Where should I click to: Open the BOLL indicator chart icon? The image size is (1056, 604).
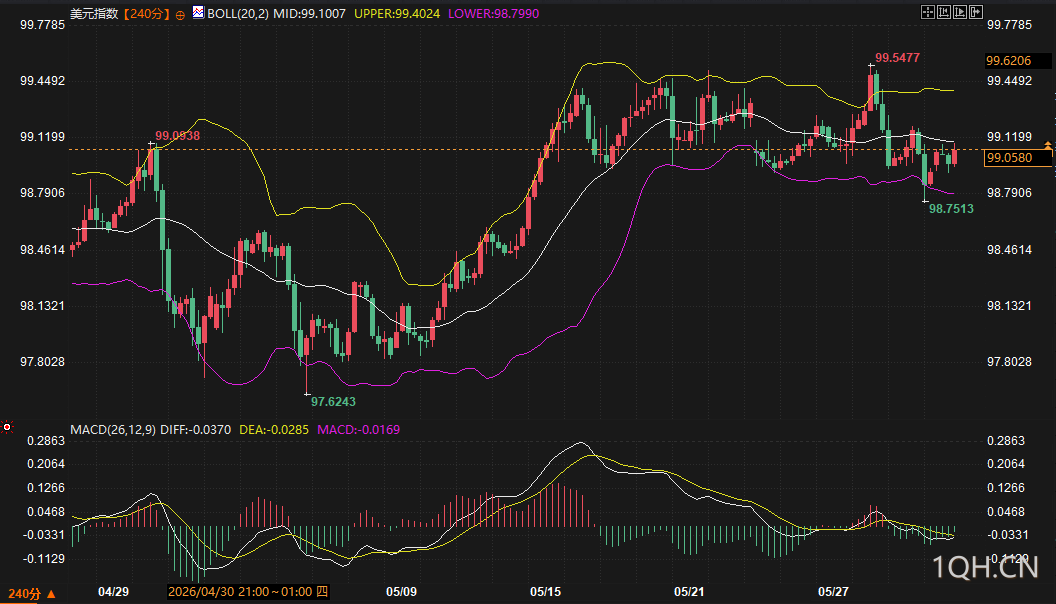coord(198,12)
